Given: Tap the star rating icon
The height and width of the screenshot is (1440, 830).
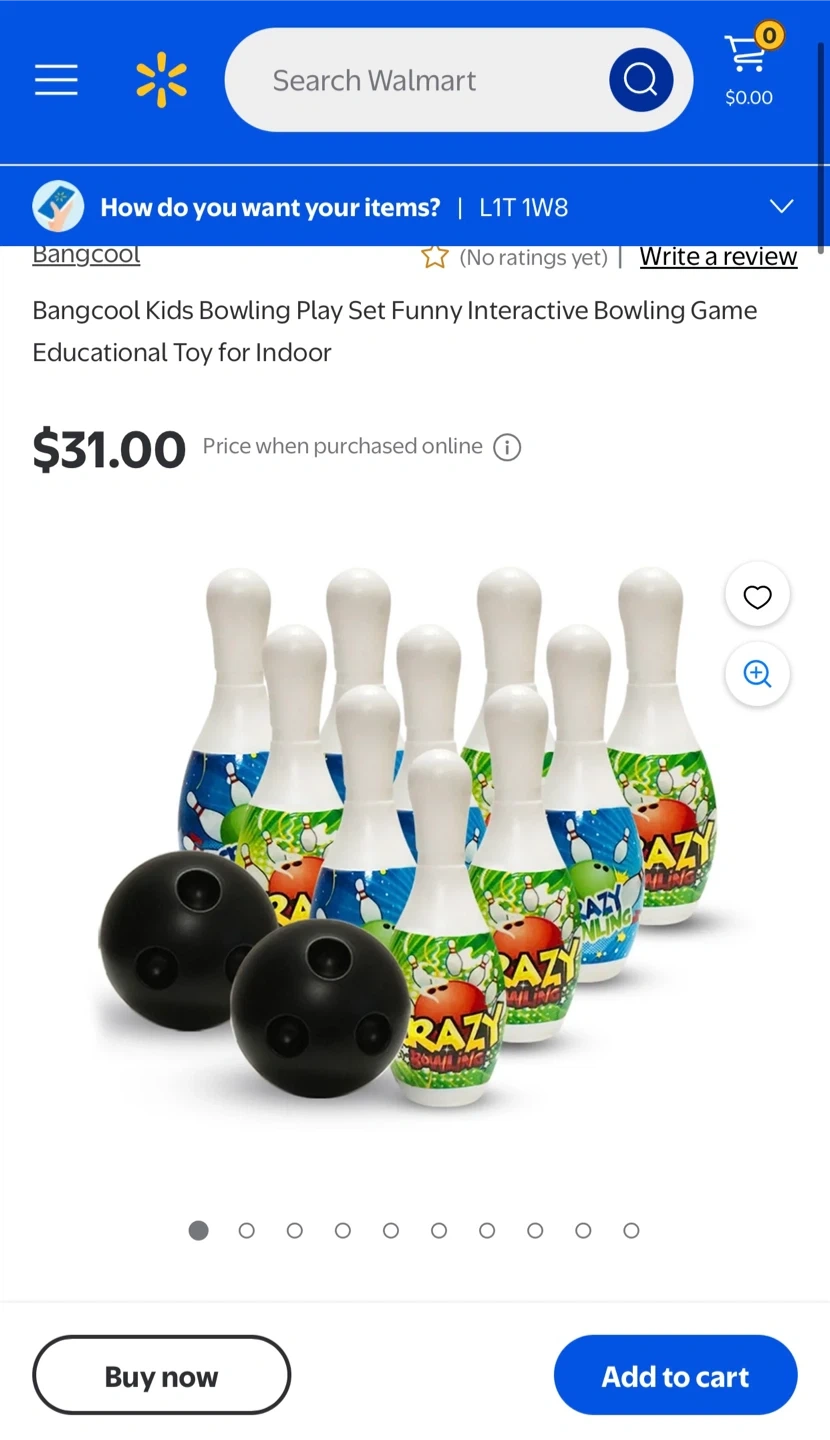Looking at the screenshot, I should click(x=435, y=257).
